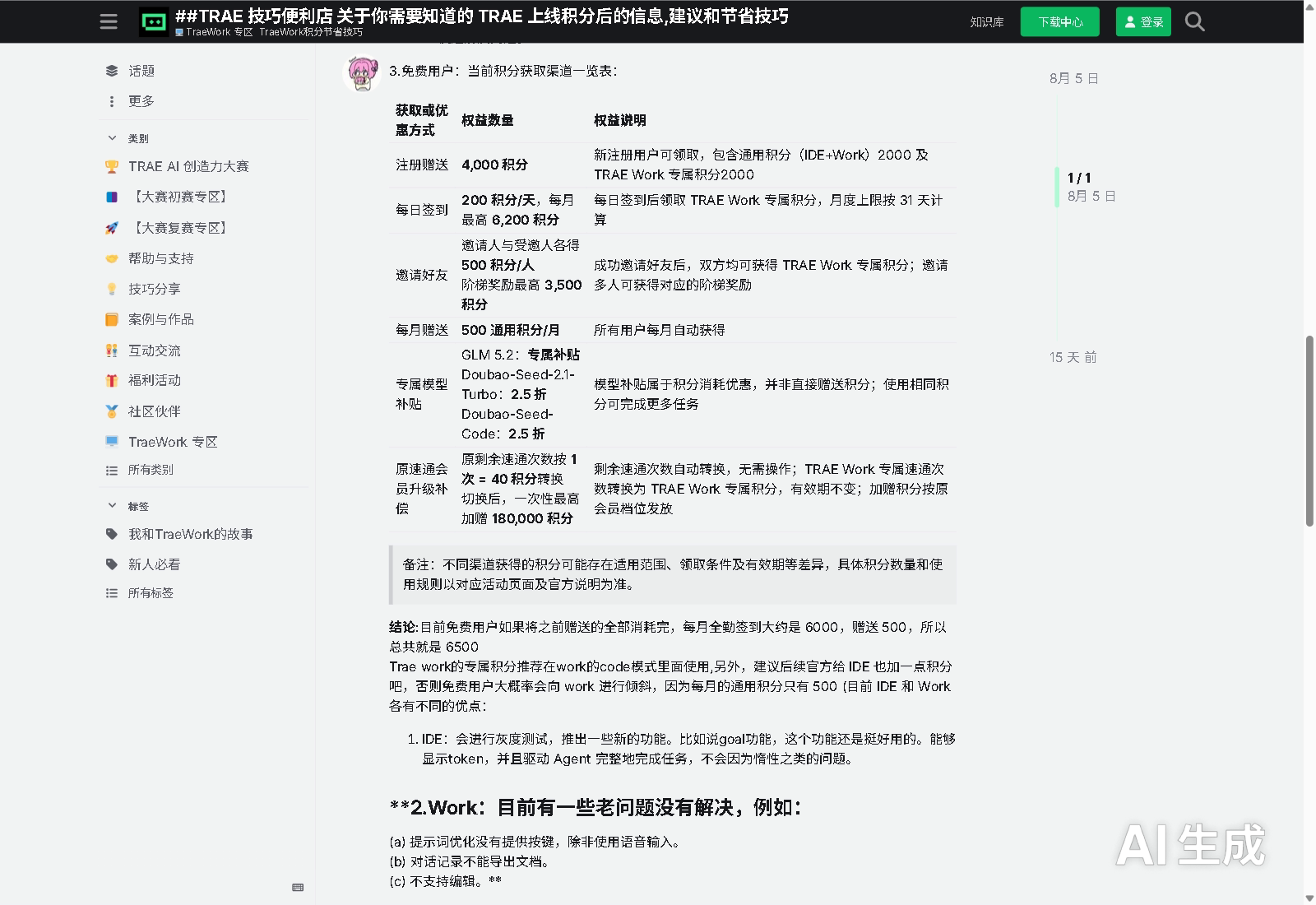Click the 大赛初赛专区 colored square icon
Image resolution: width=1316 pixels, height=905 pixels.
(112, 197)
